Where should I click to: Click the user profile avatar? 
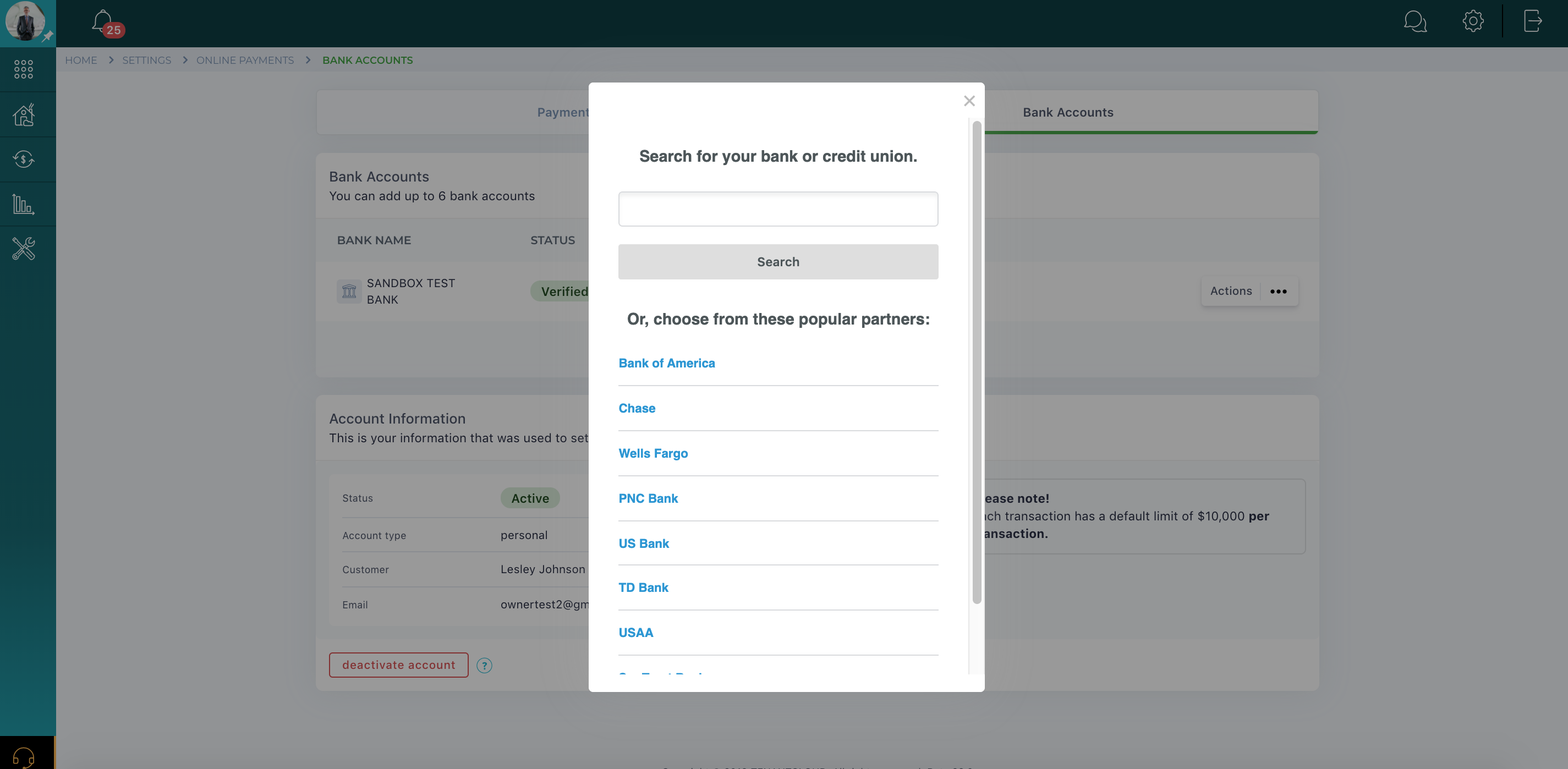(25, 21)
